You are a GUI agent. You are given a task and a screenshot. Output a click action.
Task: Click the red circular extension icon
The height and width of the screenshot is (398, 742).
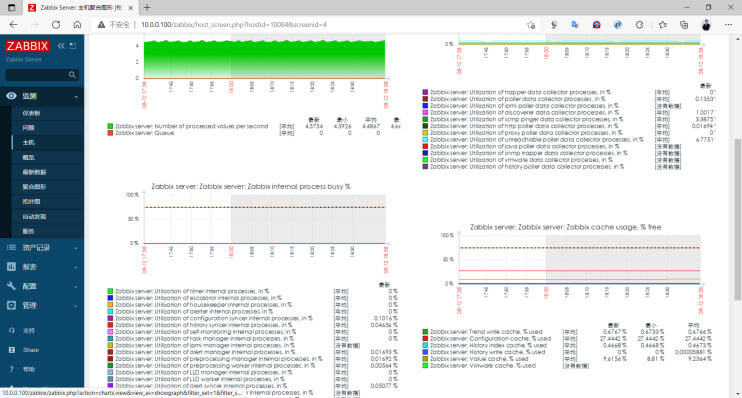pyautogui.click(x=596, y=25)
